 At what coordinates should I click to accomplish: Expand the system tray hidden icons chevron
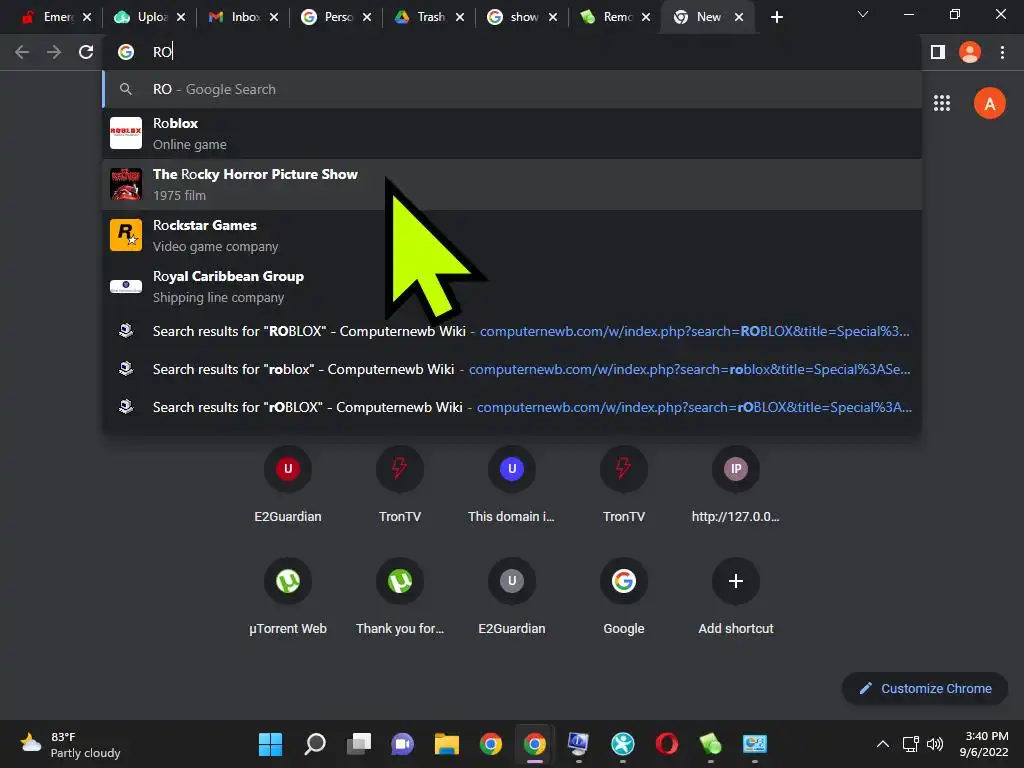pyautogui.click(x=882, y=744)
